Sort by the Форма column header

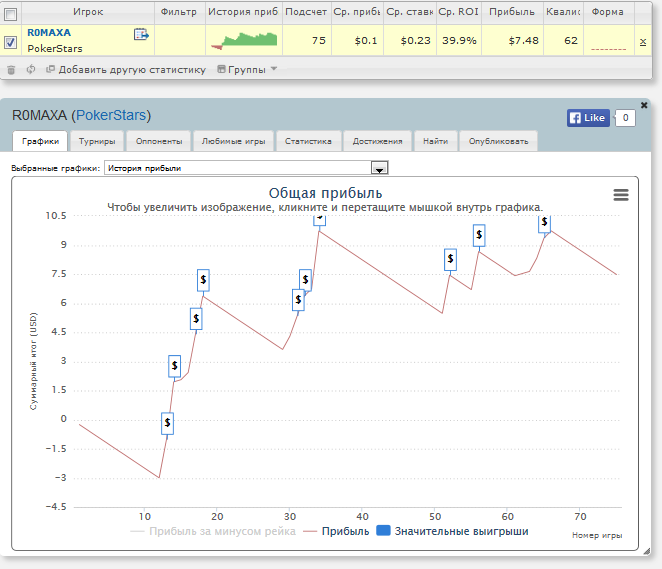(608, 12)
